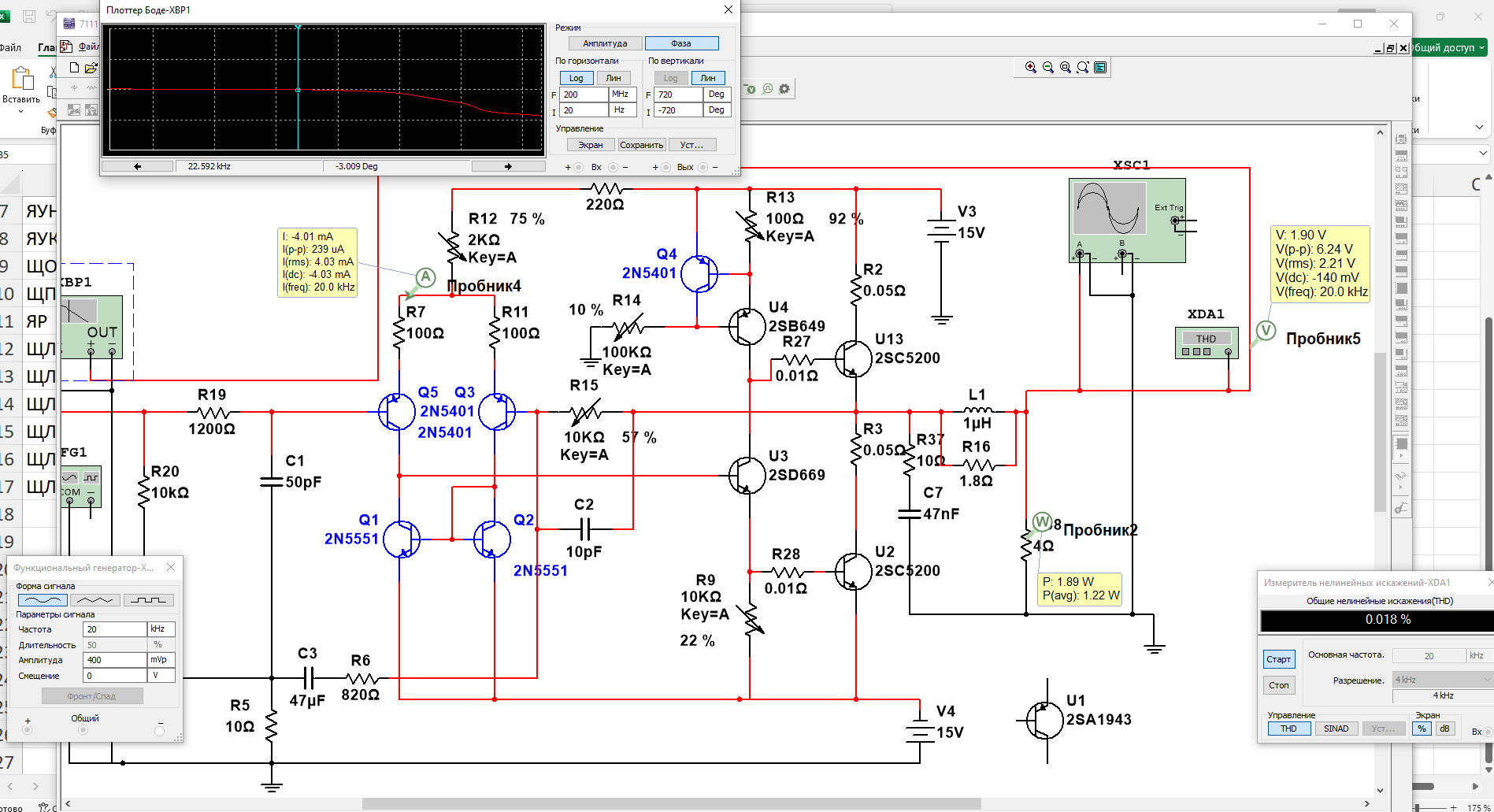Switch analyzer to SINAD mode
The height and width of the screenshot is (812, 1494).
pyautogui.click(x=1336, y=729)
